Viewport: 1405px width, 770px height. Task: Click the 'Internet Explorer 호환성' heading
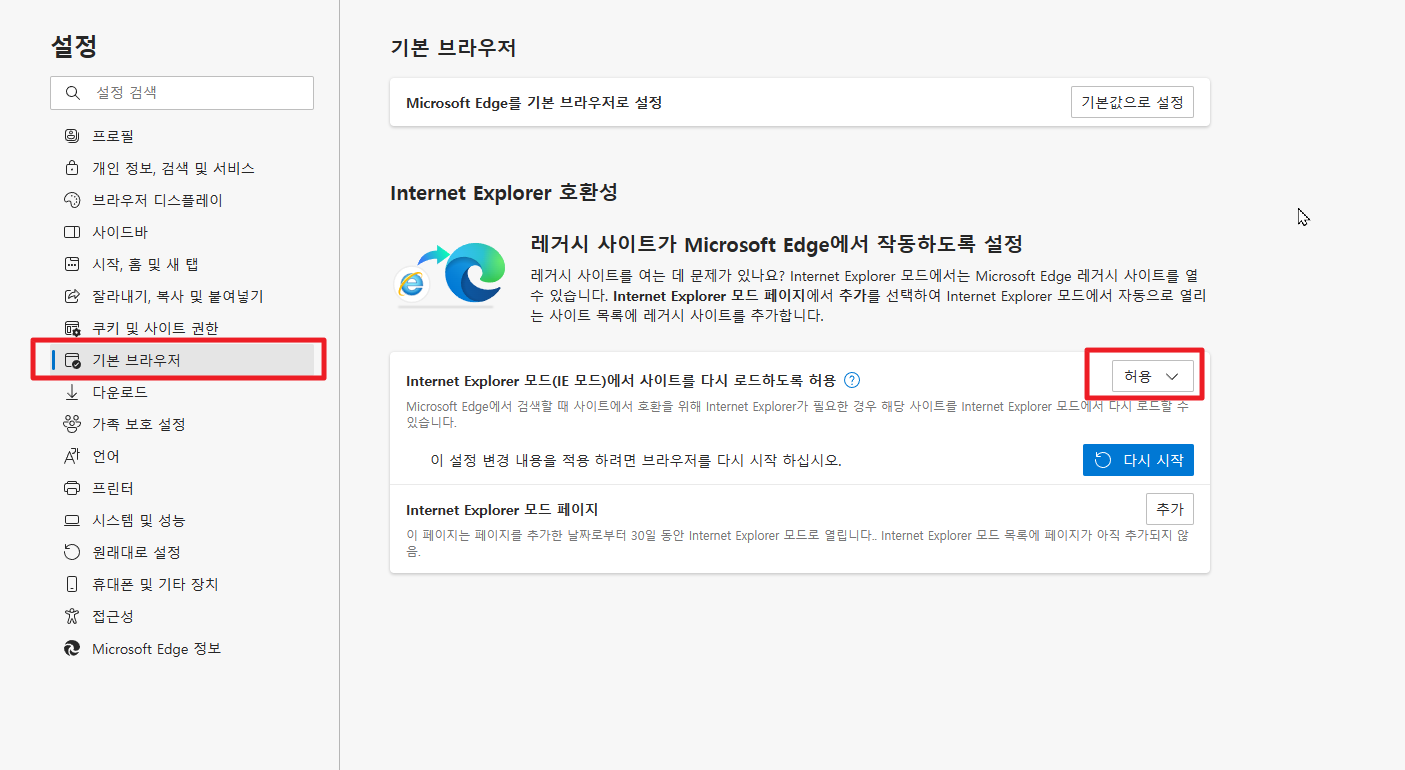click(x=502, y=192)
